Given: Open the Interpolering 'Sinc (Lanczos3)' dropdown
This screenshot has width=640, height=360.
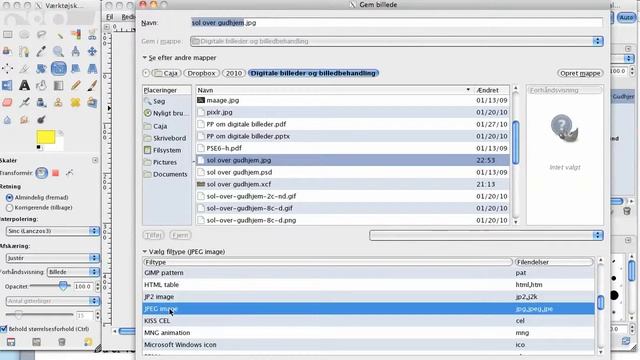Looking at the screenshot, I should tap(53, 231).
